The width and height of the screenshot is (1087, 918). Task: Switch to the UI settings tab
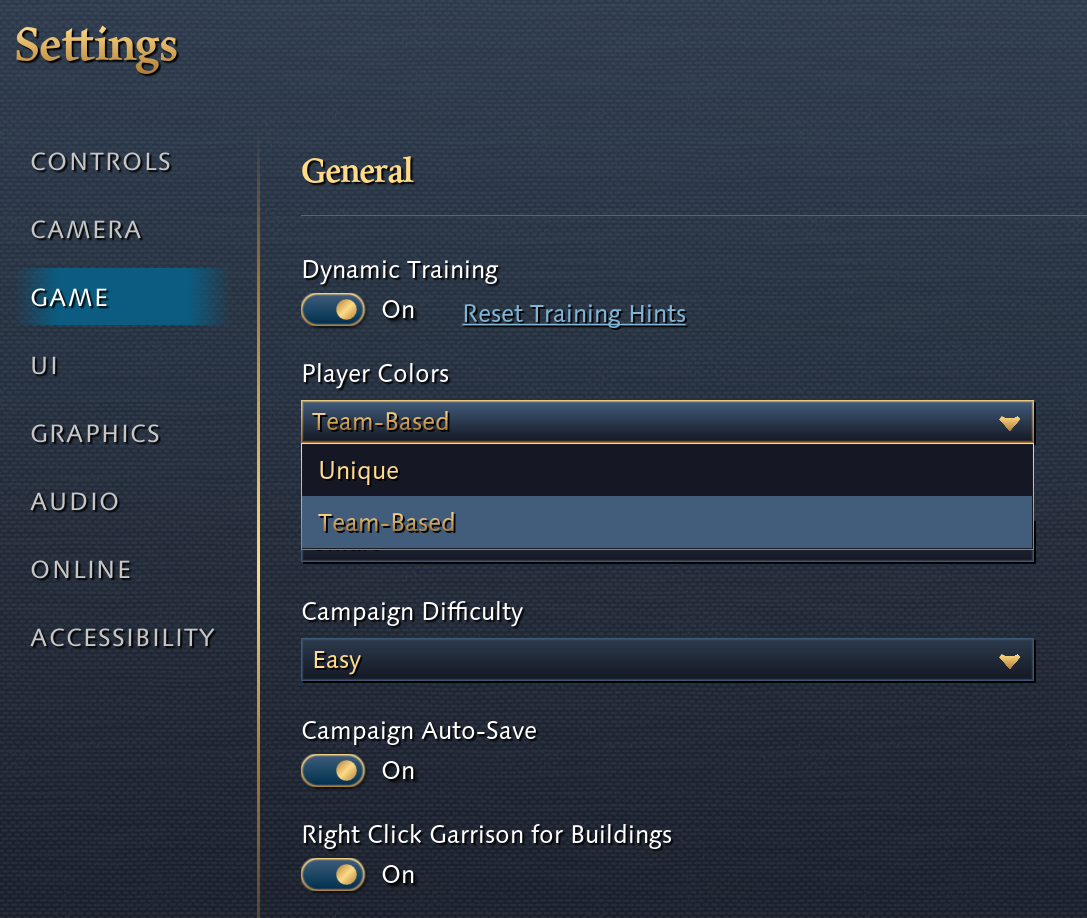coord(43,365)
